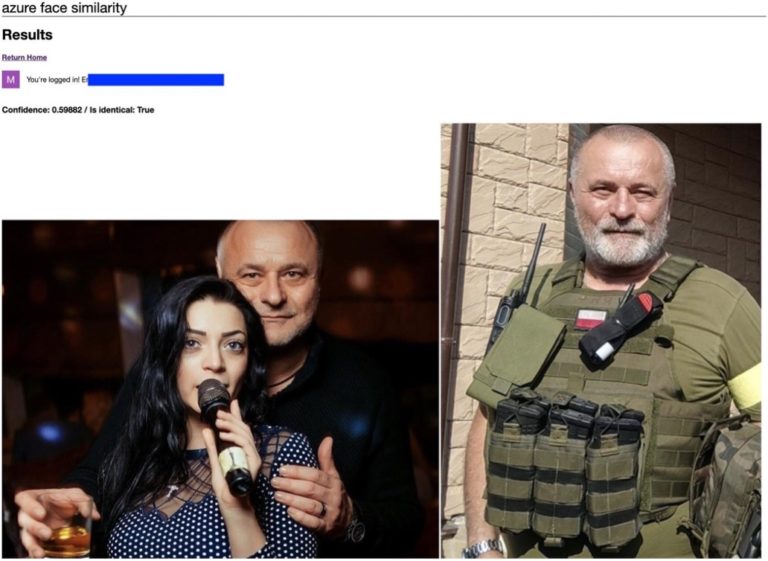Viewport: 768px width, 561px height.
Task: Open the right photo with tactical vest
Action: click(601, 341)
